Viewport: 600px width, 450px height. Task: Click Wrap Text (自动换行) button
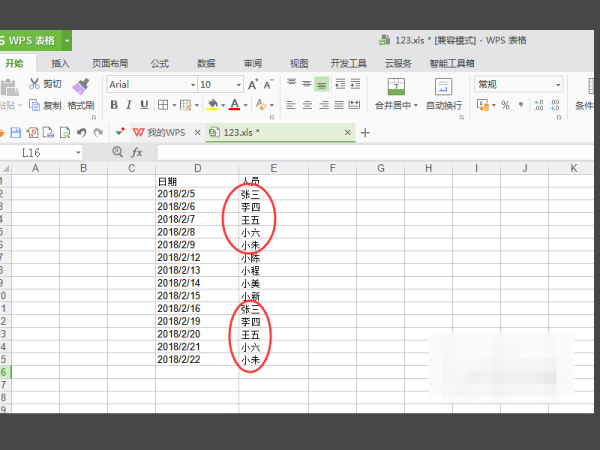(x=443, y=94)
